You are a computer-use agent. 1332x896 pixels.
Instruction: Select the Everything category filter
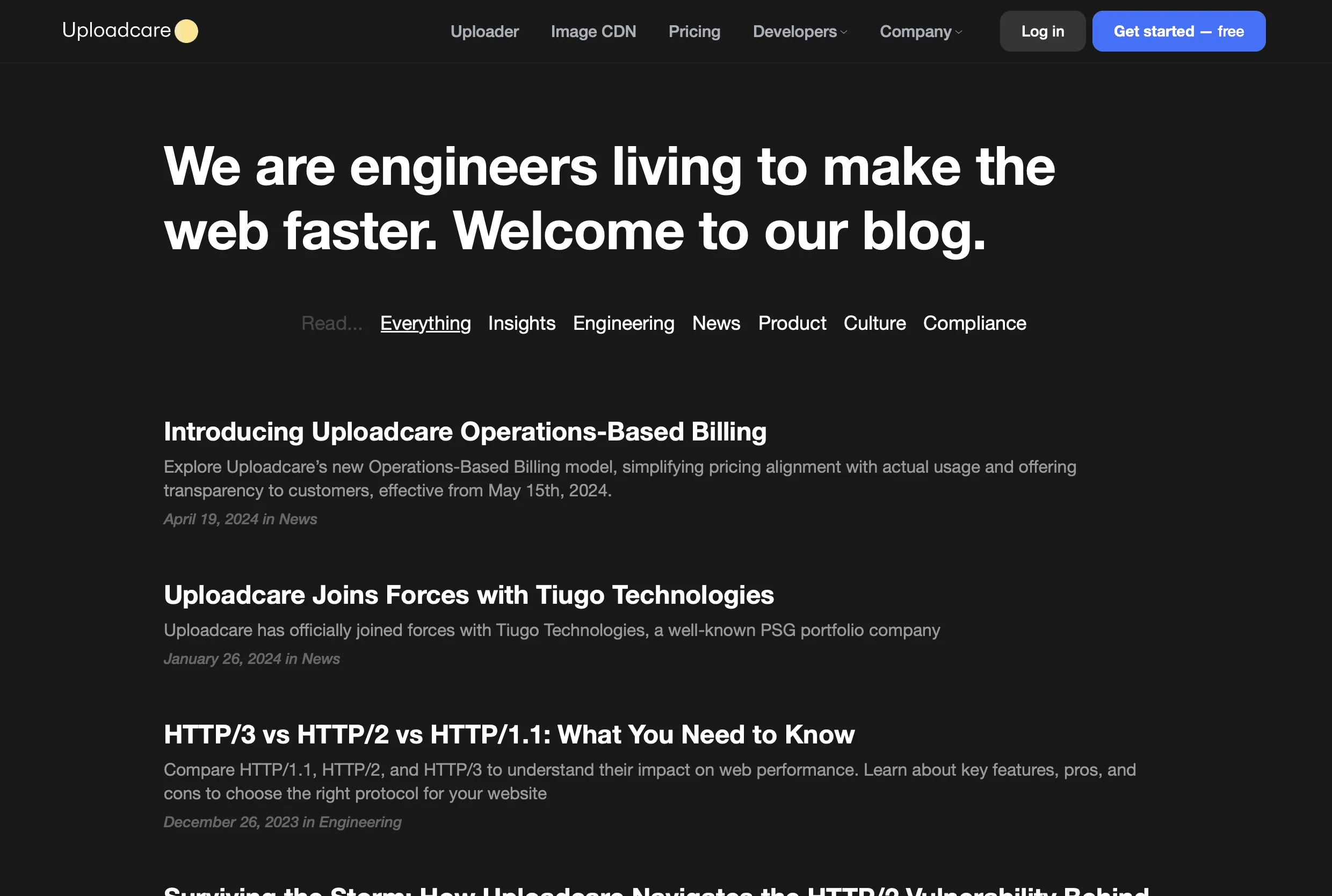click(425, 323)
